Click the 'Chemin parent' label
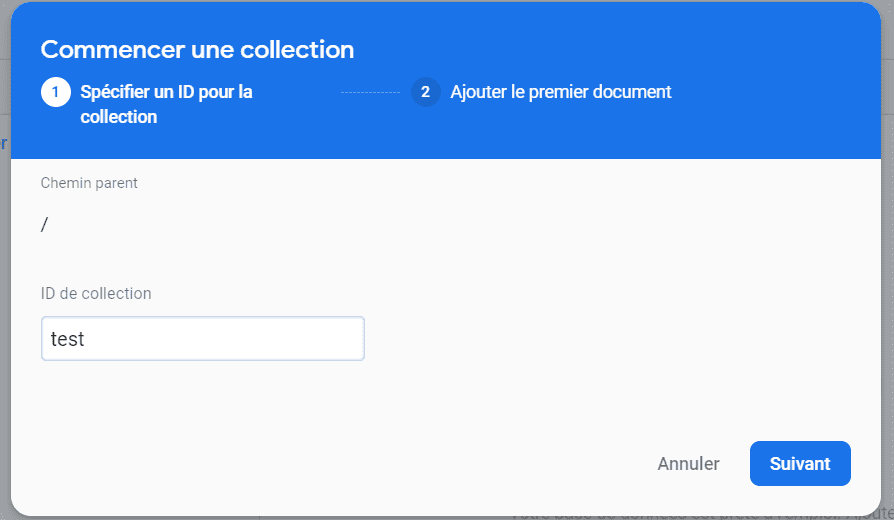 89,183
